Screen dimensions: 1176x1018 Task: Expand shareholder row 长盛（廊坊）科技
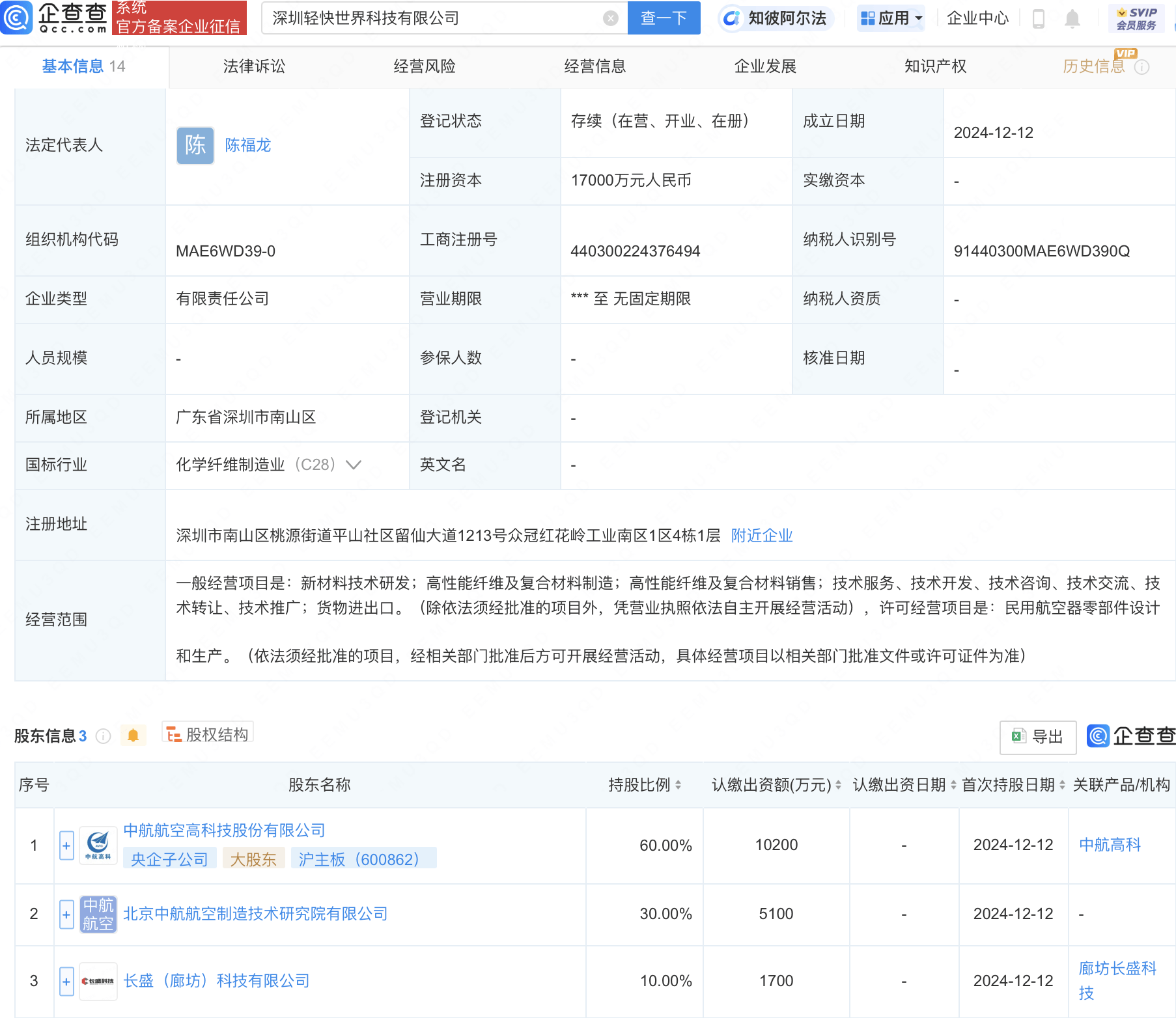[66, 981]
